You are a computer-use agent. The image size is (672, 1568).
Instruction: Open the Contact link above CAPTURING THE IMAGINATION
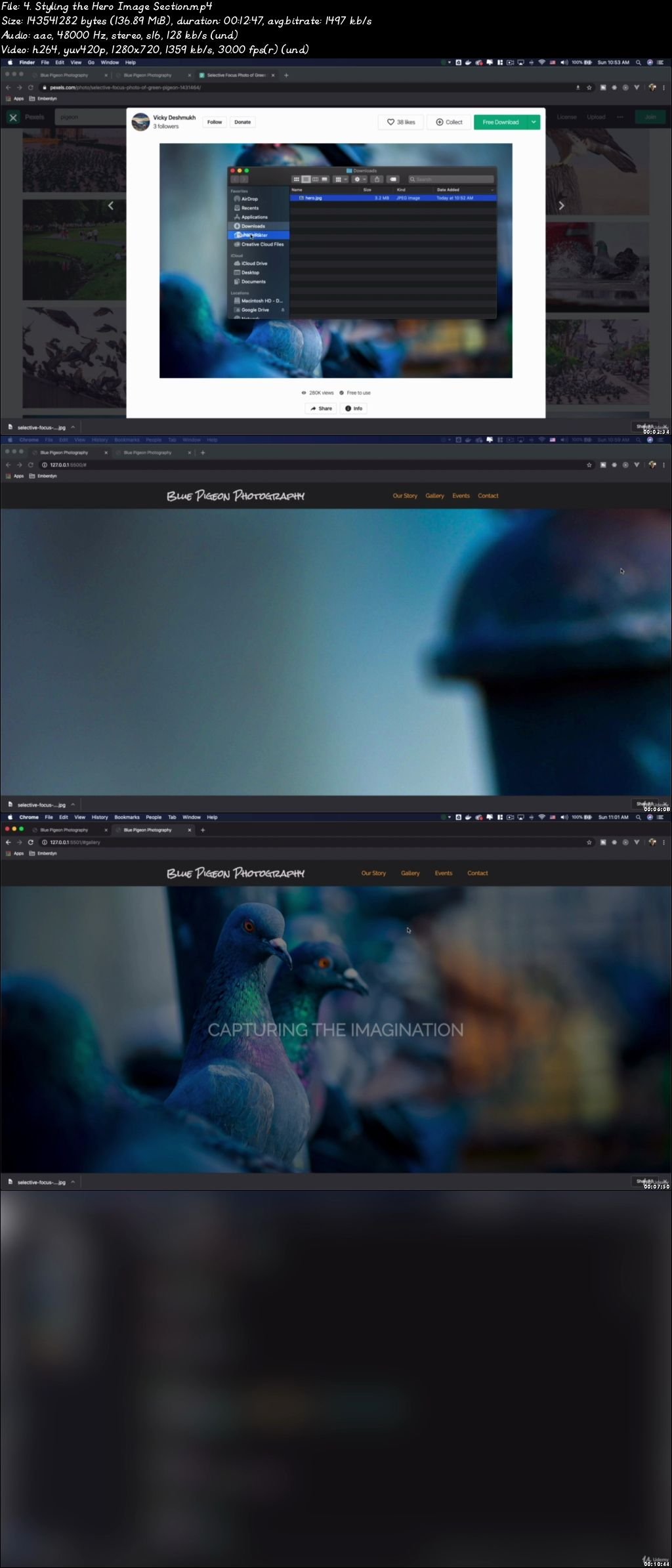point(478,873)
